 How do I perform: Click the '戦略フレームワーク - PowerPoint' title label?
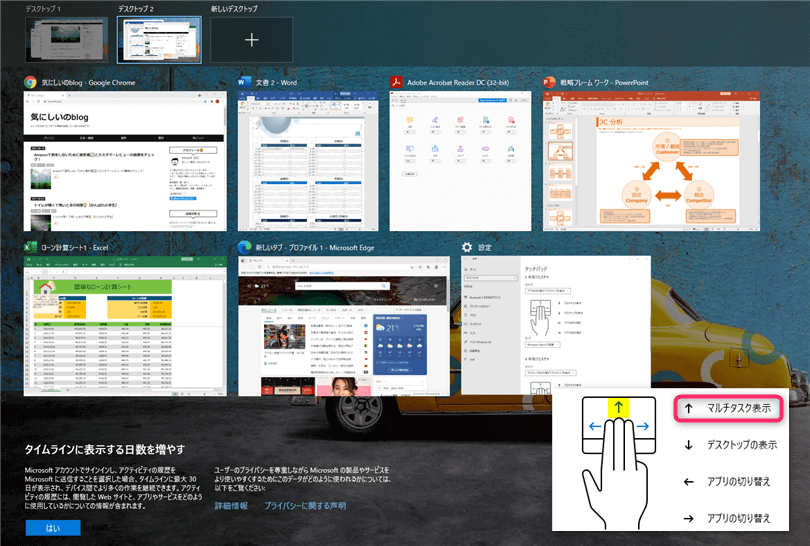point(604,83)
